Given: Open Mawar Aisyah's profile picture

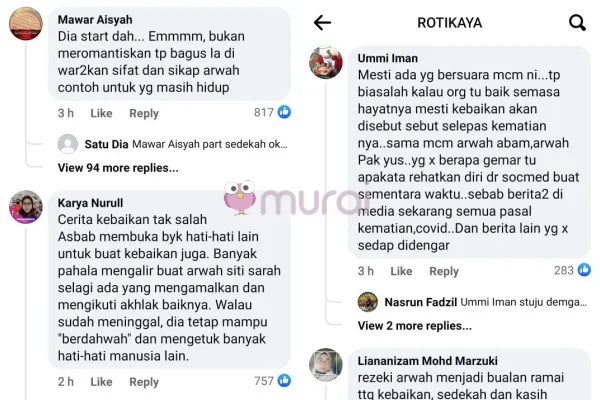Looking at the screenshot, I should tap(26, 24).
